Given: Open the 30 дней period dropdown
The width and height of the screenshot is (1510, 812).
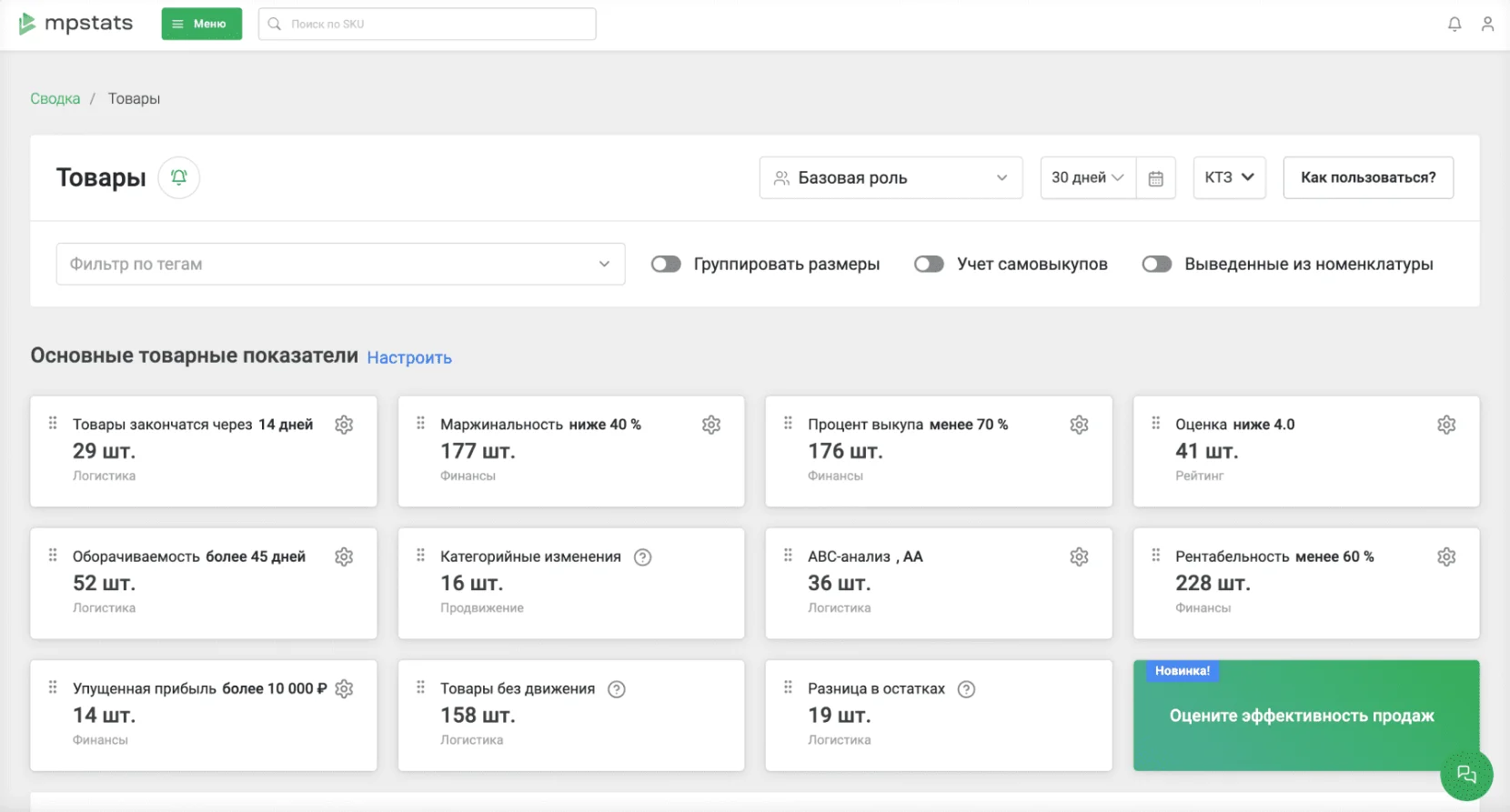Looking at the screenshot, I should coord(1087,178).
